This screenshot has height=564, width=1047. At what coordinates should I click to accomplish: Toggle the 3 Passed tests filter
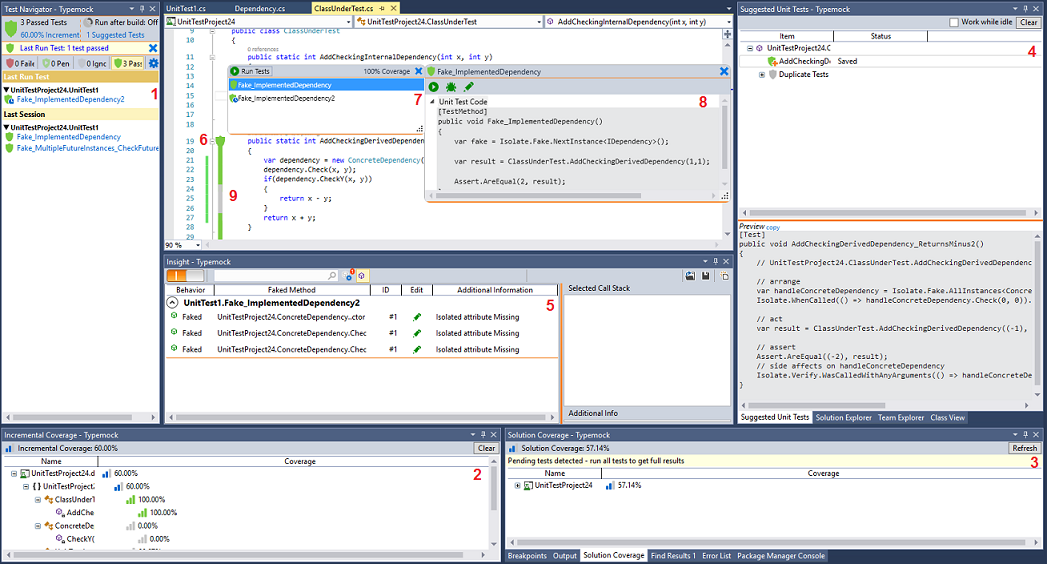pos(127,63)
